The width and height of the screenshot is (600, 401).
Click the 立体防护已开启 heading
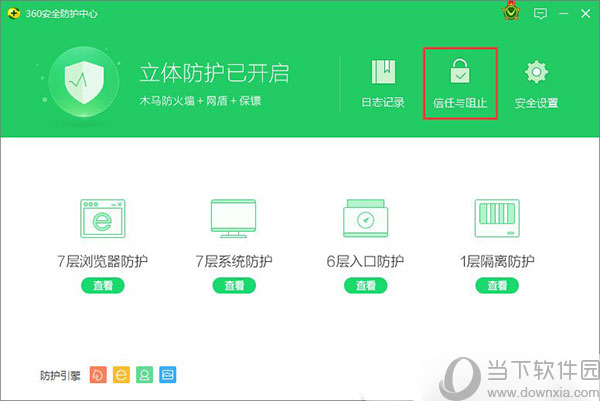coord(214,73)
